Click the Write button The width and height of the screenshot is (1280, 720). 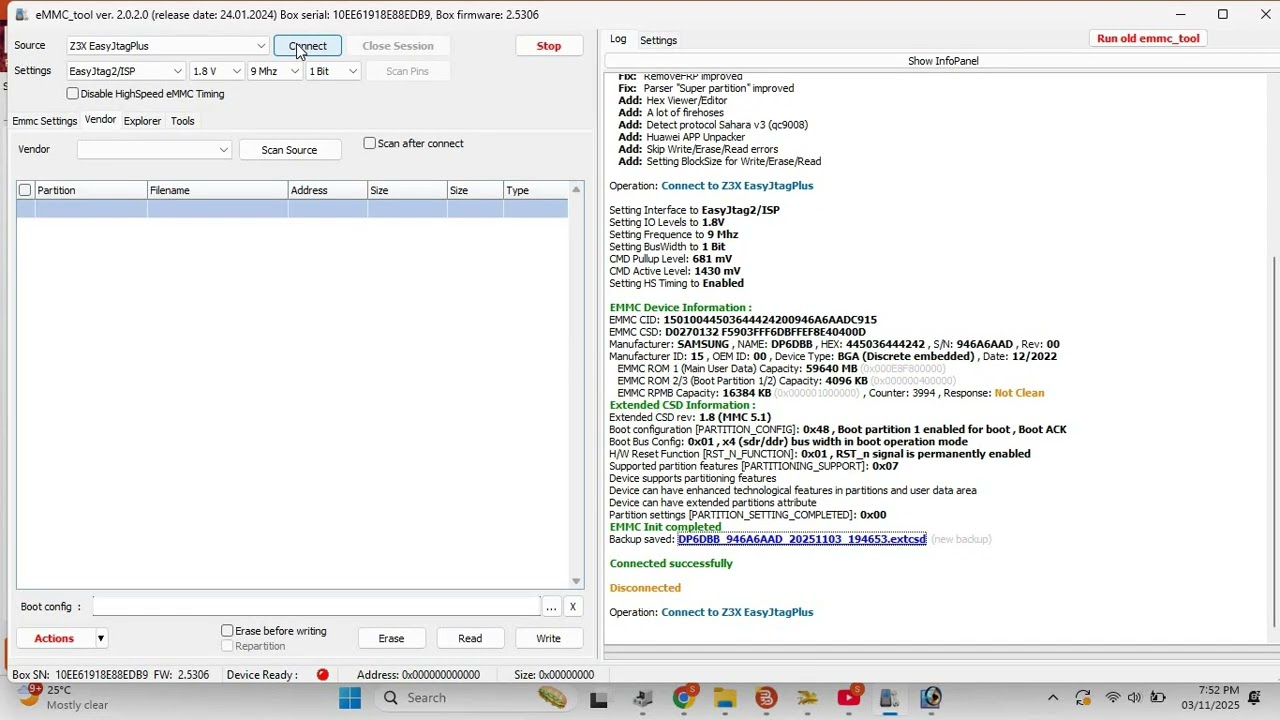(548, 638)
